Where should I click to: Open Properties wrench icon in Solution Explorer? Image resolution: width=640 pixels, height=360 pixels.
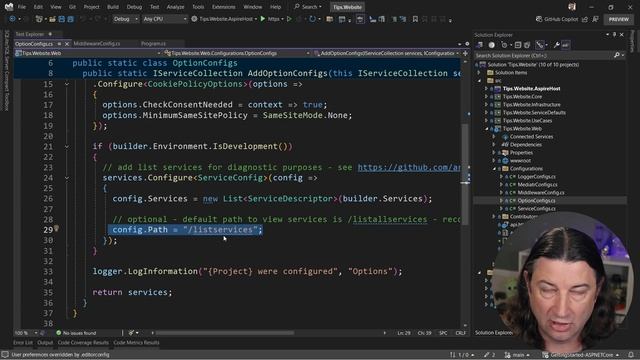click(x=556, y=45)
